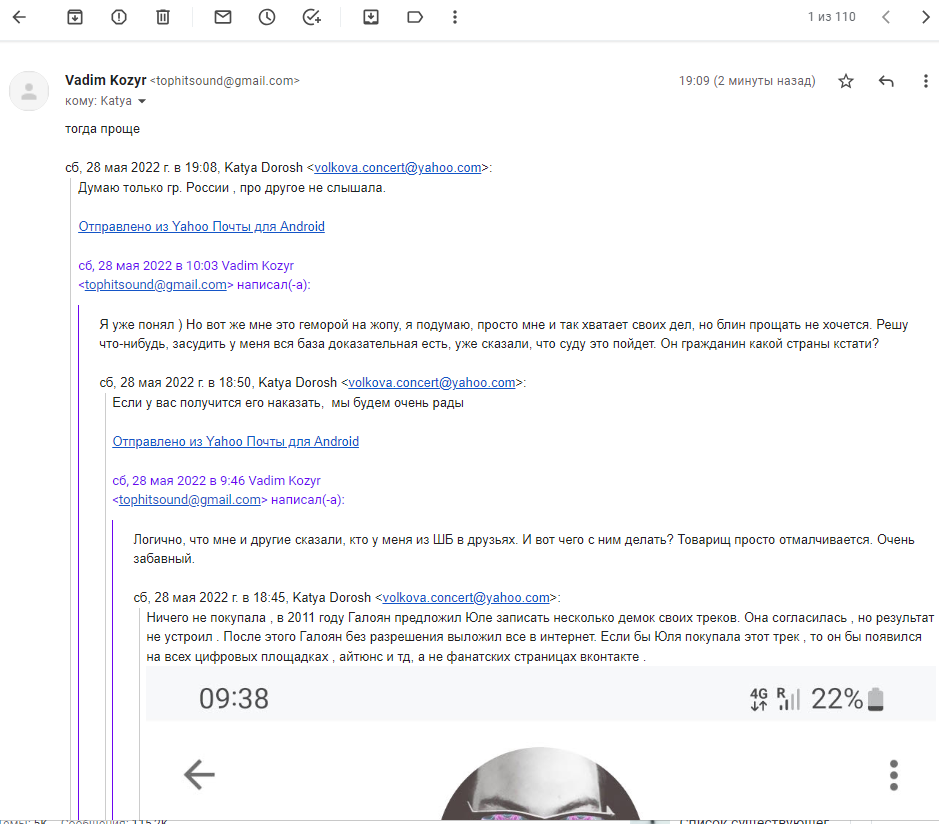The image size is (939, 824).
Task: Open the embedded profile picture image
Action: click(x=541, y=783)
